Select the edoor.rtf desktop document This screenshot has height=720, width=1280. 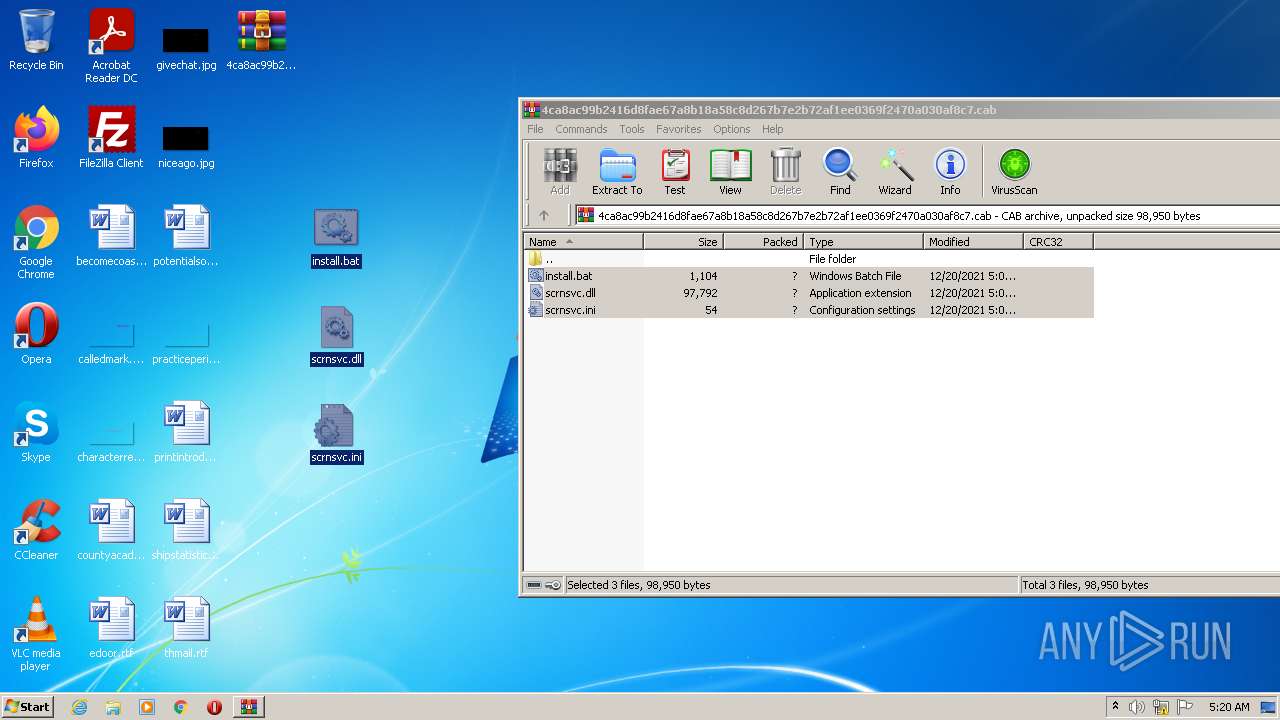coord(111,628)
